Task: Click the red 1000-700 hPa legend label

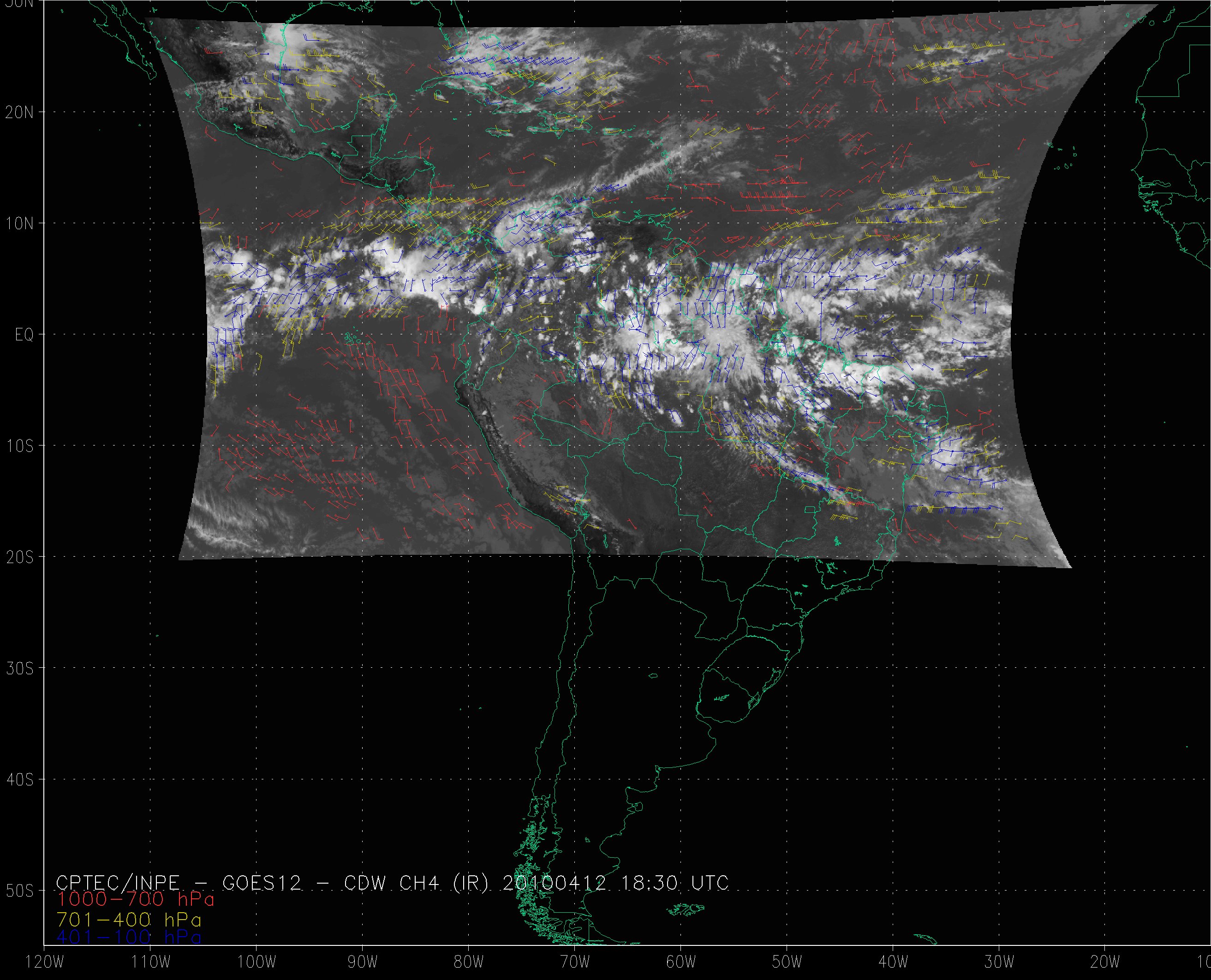Action: [x=136, y=899]
